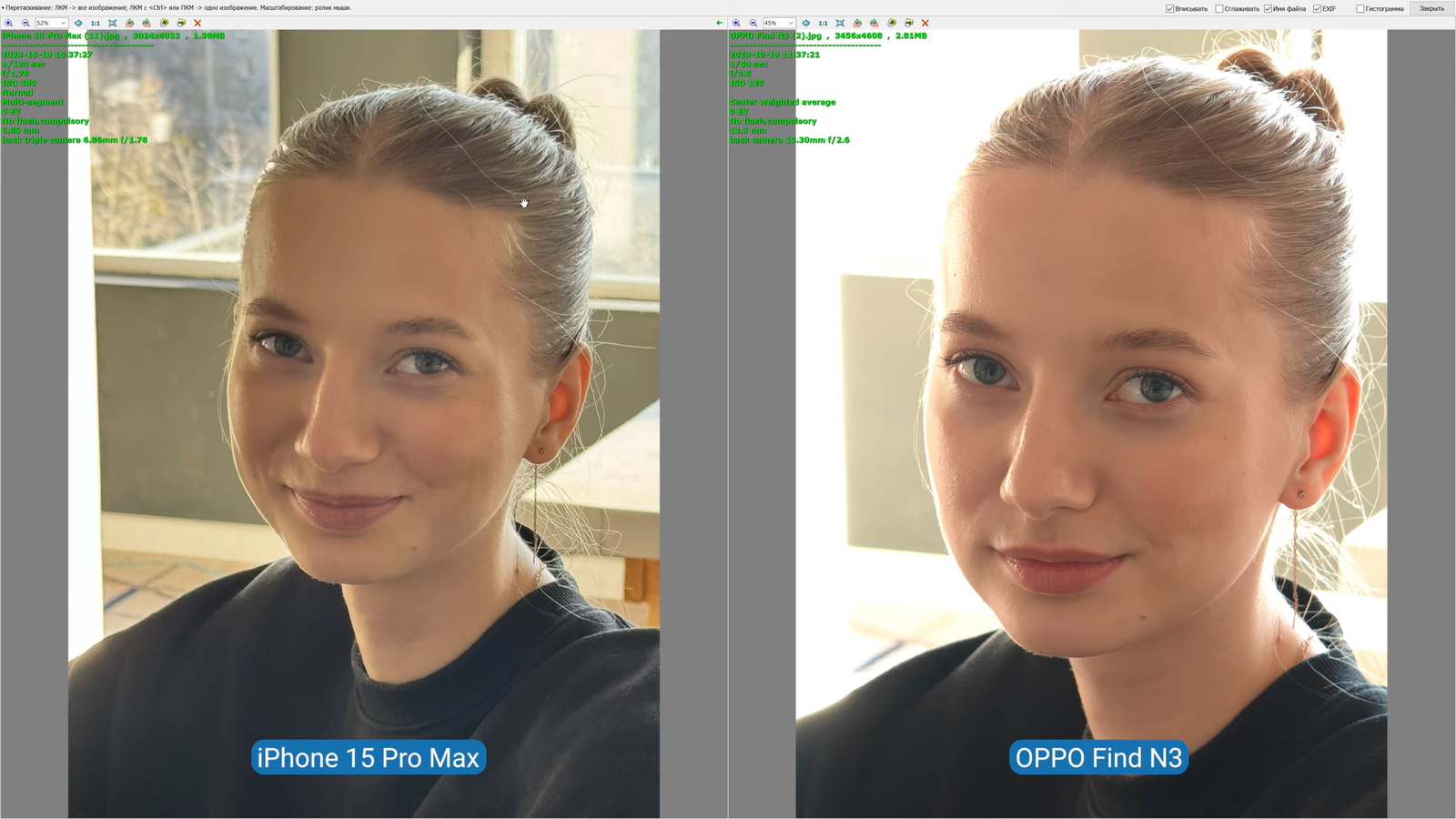Remove right OPPO image with red X
Screen dimensions: 1456x819
point(925,23)
